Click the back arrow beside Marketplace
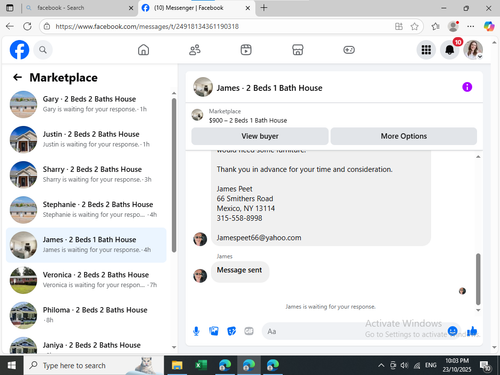Screen dimensions: 500x375 (x=17, y=78)
